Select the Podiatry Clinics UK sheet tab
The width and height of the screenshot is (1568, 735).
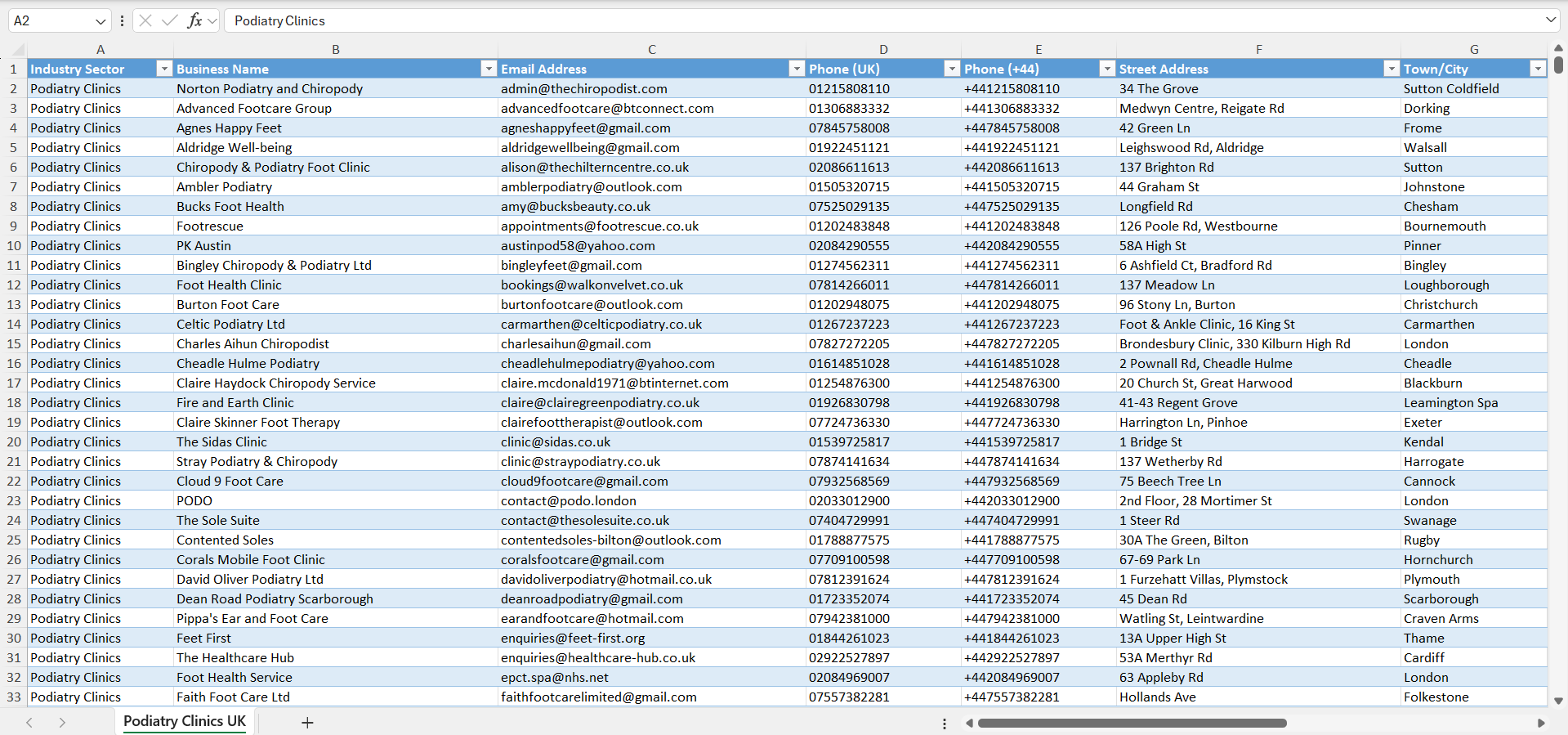click(x=185, y=721)
